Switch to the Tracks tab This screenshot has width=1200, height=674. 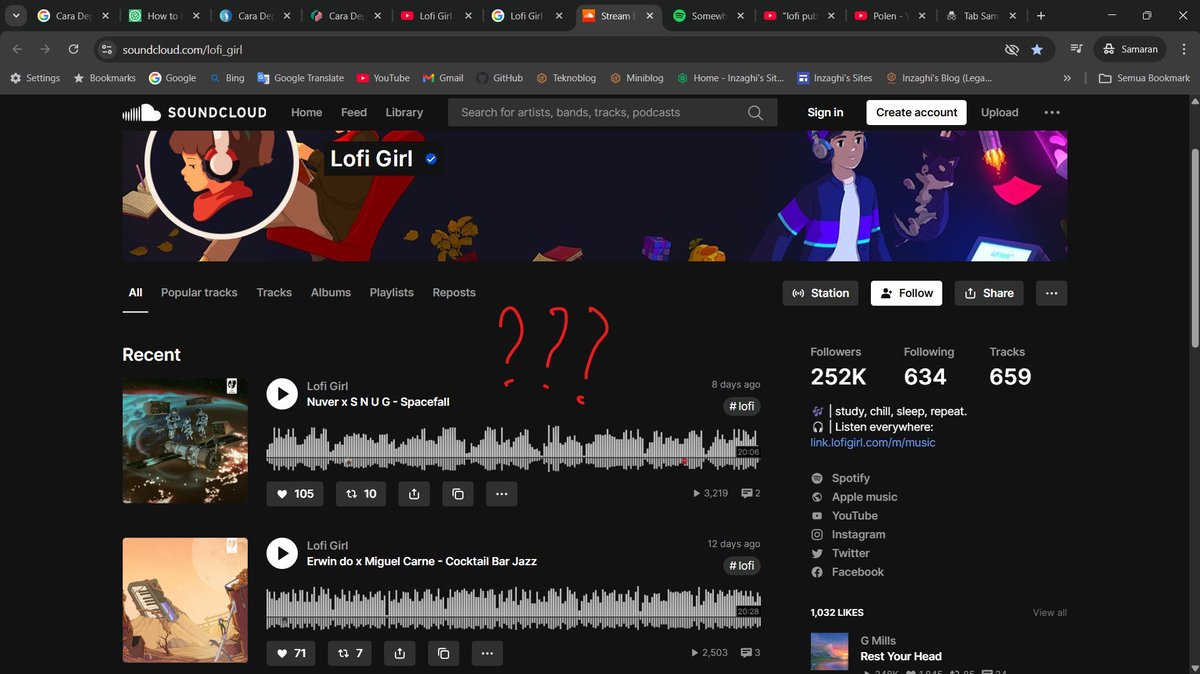(x=274, y=293)
